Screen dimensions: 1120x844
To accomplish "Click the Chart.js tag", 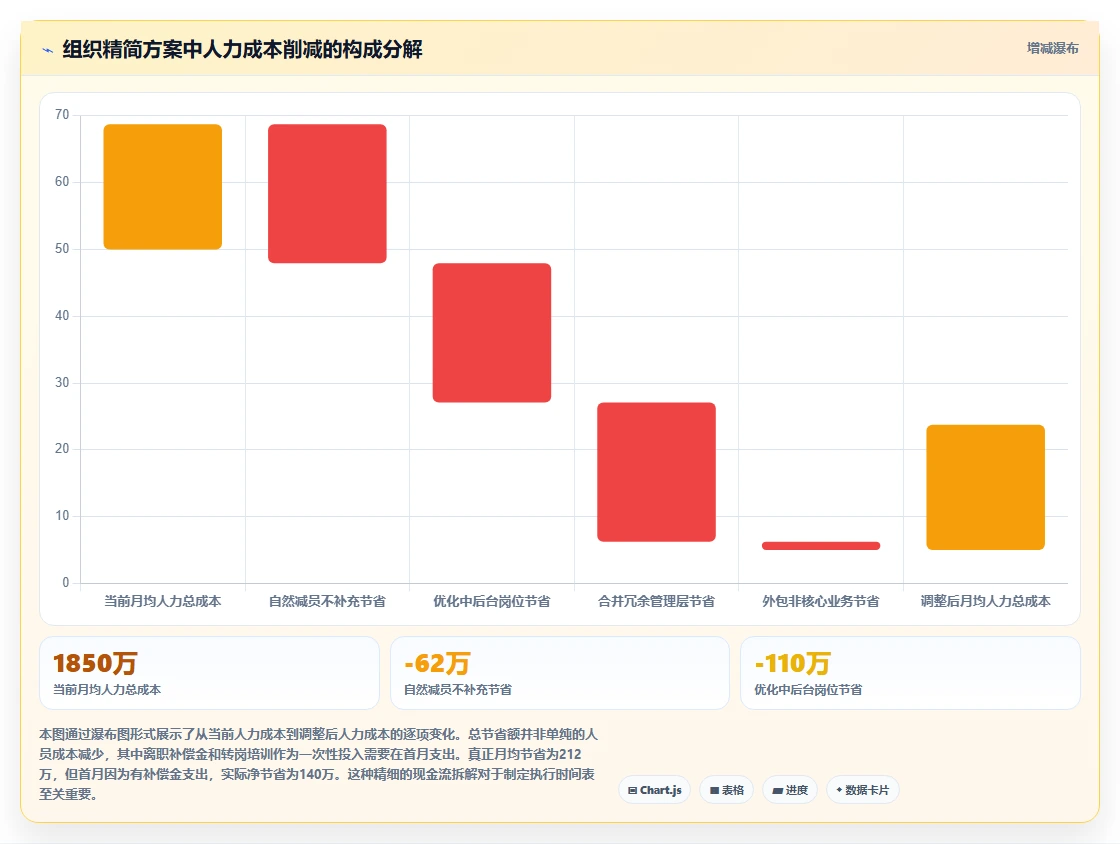I will [x=654, y=790].
